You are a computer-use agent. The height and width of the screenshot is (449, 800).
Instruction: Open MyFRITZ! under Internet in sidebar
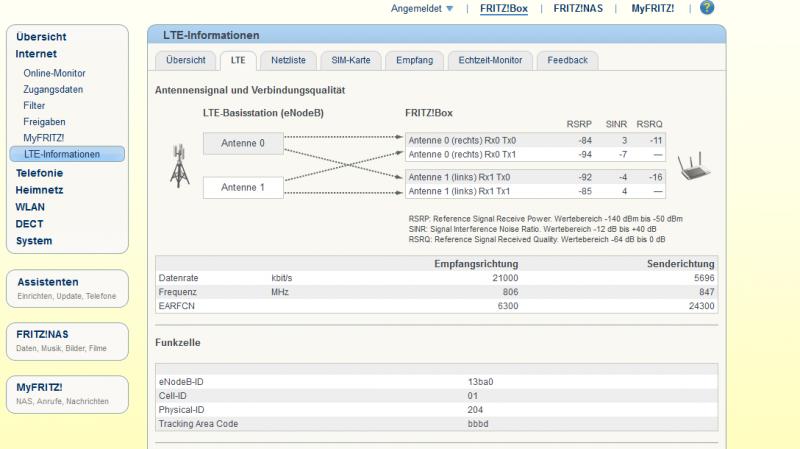coord(43,138)
